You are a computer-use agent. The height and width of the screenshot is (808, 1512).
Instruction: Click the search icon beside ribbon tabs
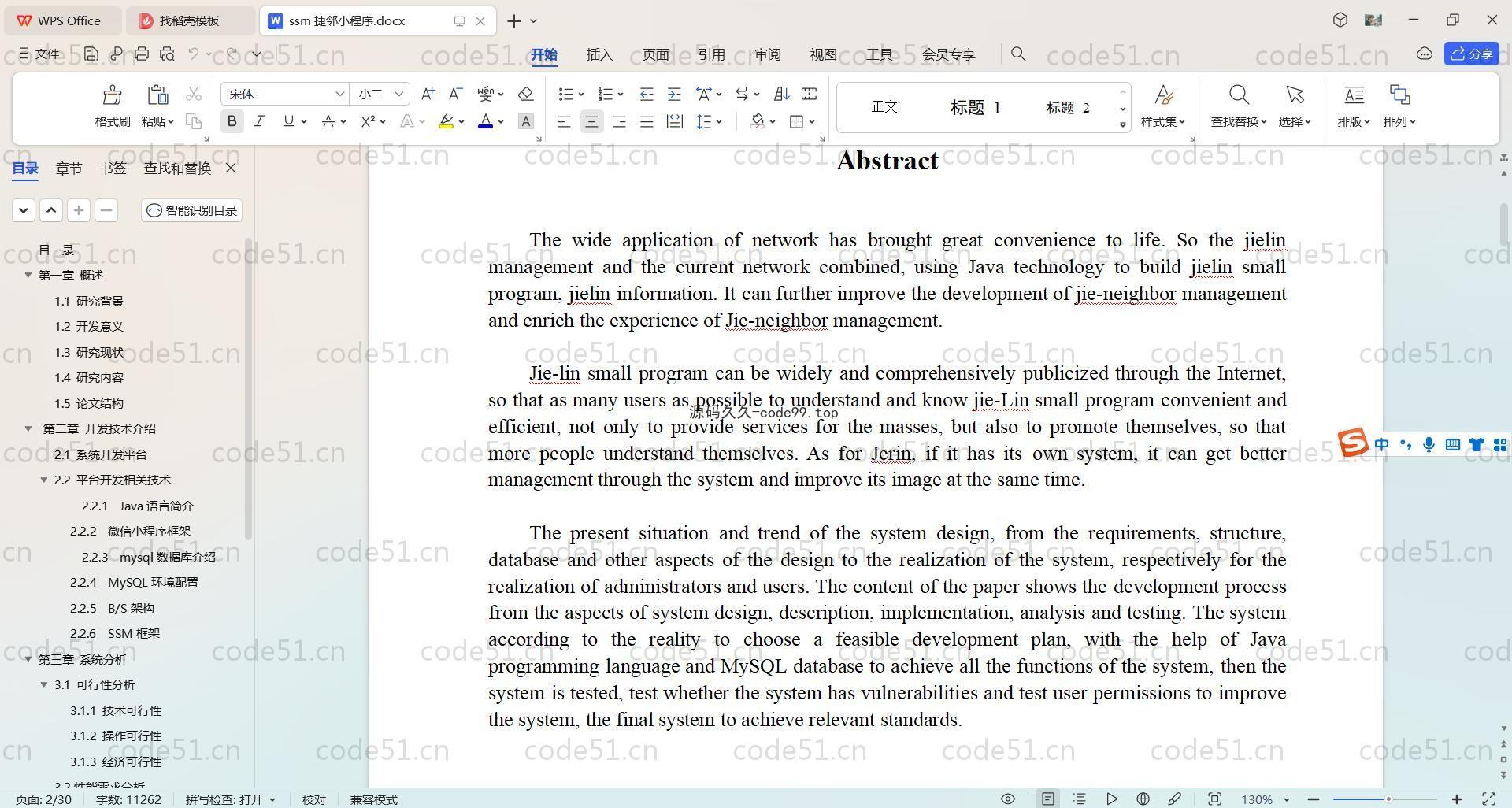pyautogui.click(x=1018, y=54)
